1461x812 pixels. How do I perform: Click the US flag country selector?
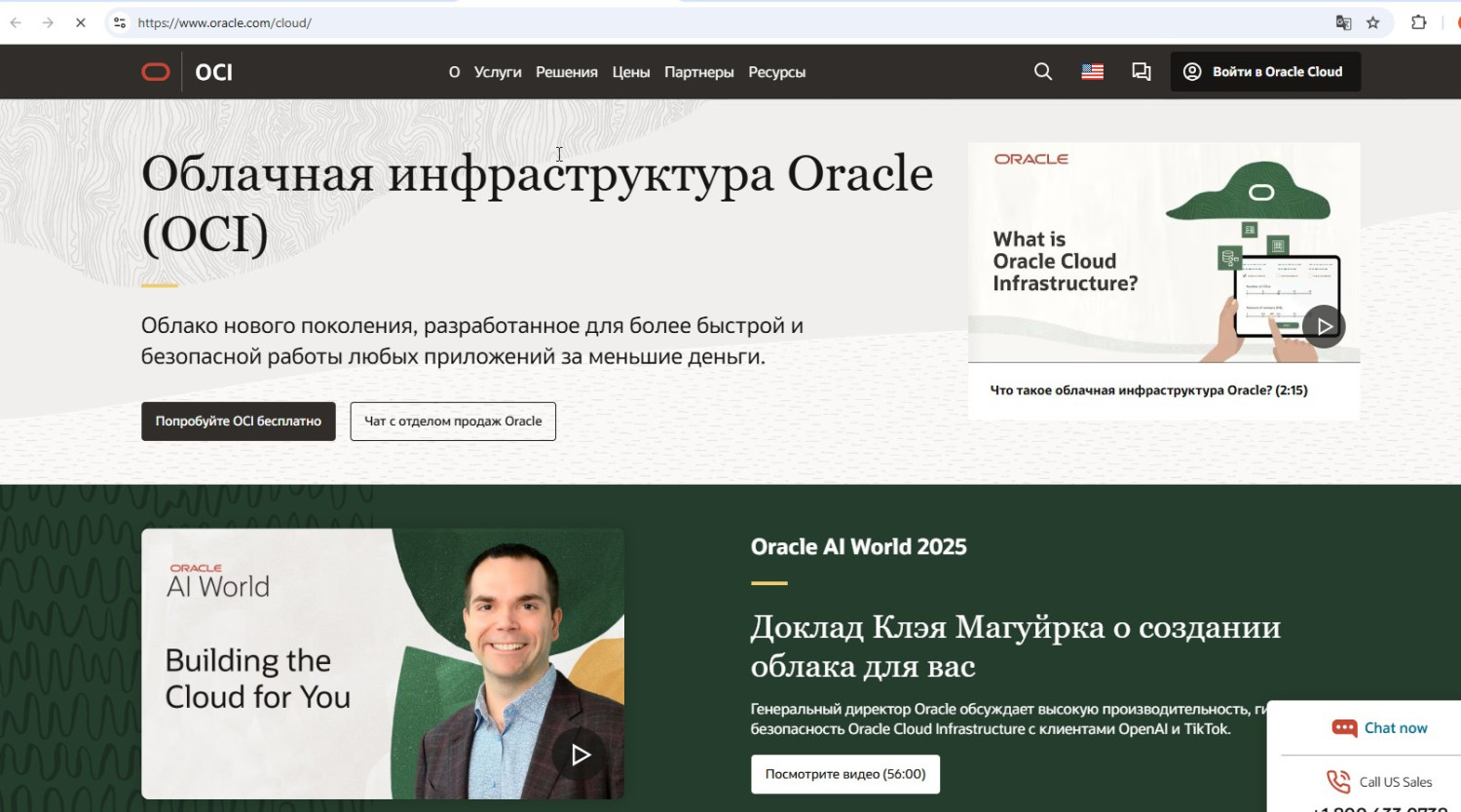pos(1092,72)
